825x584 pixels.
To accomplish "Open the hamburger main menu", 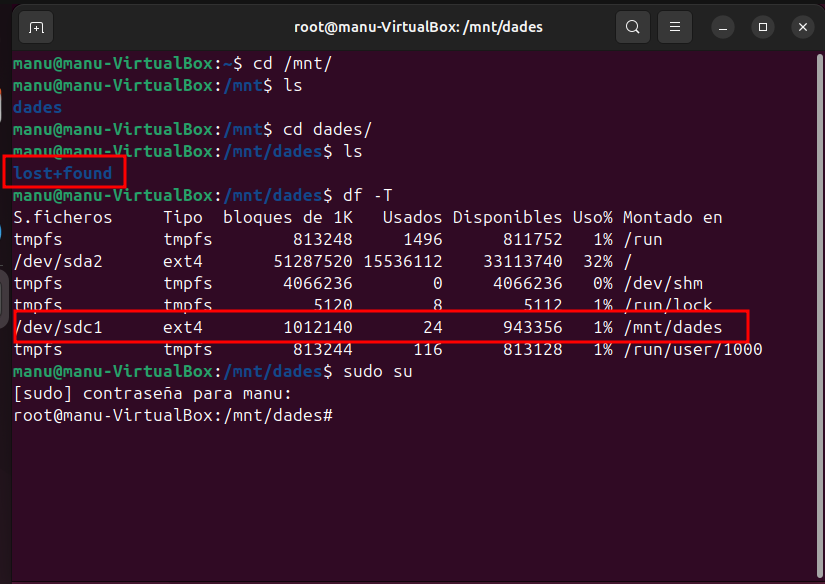I will click(x=675, y=27).
